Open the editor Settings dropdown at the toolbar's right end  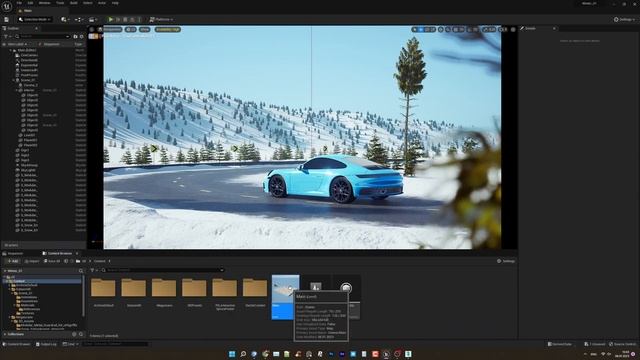click(624, 19)
